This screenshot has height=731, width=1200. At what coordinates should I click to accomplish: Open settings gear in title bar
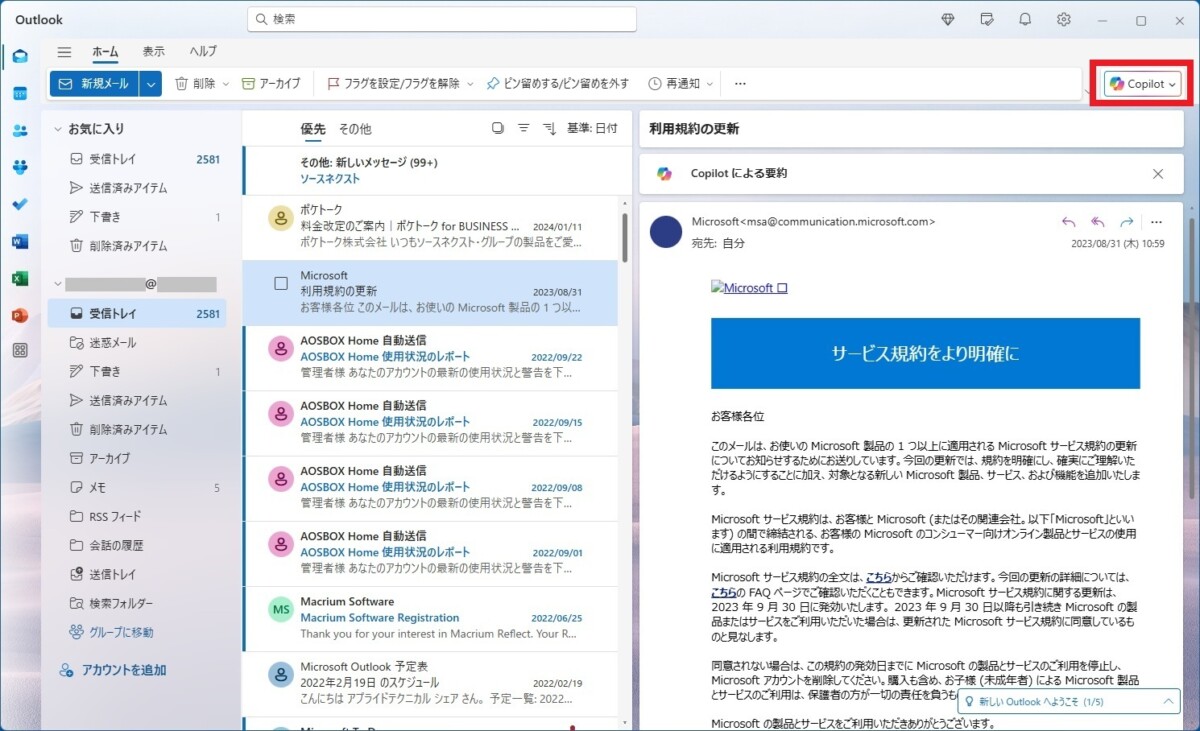[x=1064, y=20]
